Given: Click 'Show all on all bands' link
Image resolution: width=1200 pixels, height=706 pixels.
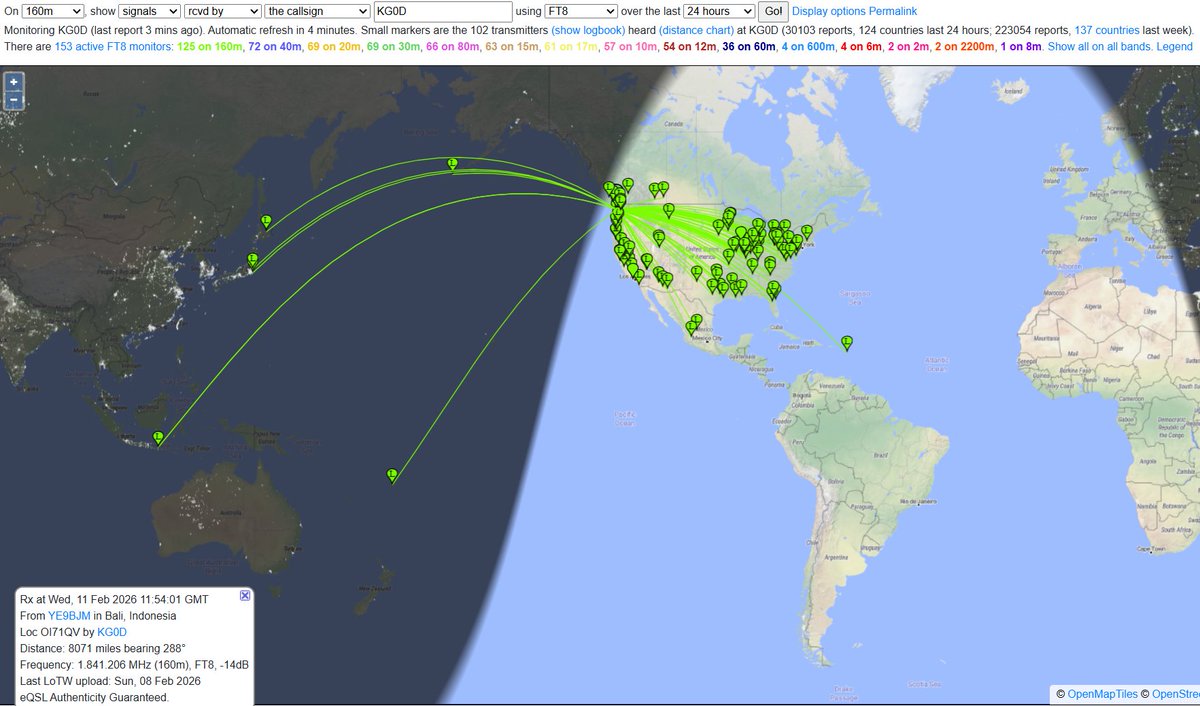Looking at the screenshot, I should click(x=1100, y=47).
